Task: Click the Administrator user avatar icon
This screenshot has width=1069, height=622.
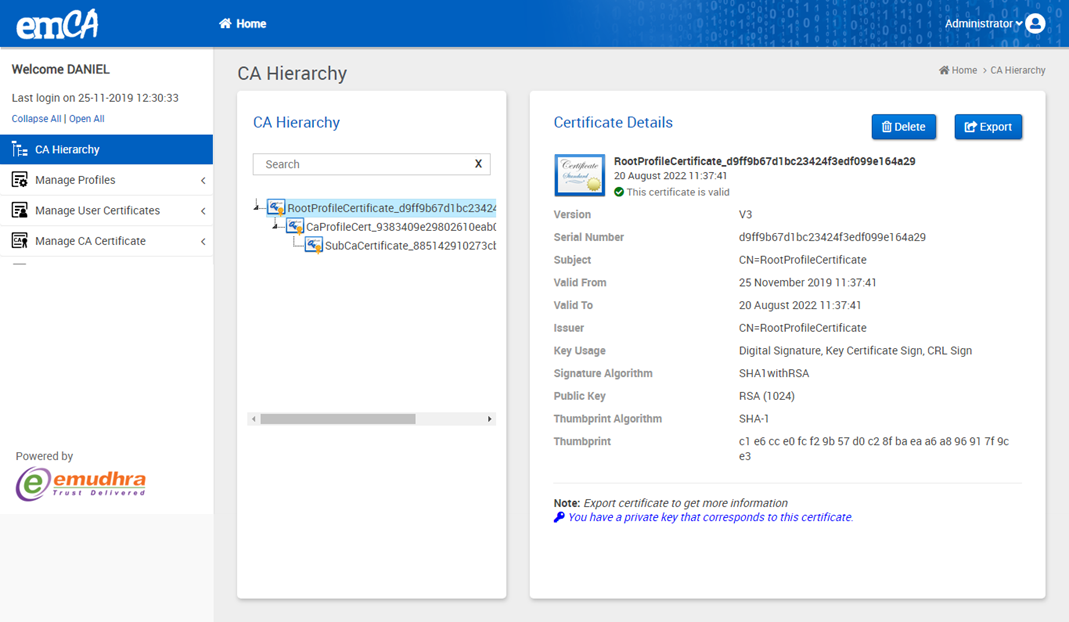Action: 1036,23
